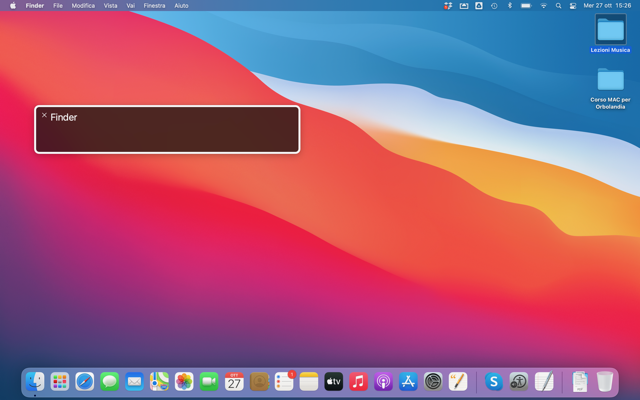The image size is (640, 400).
Task: Open the Notes app in the Dock
Action: [309, 382]
